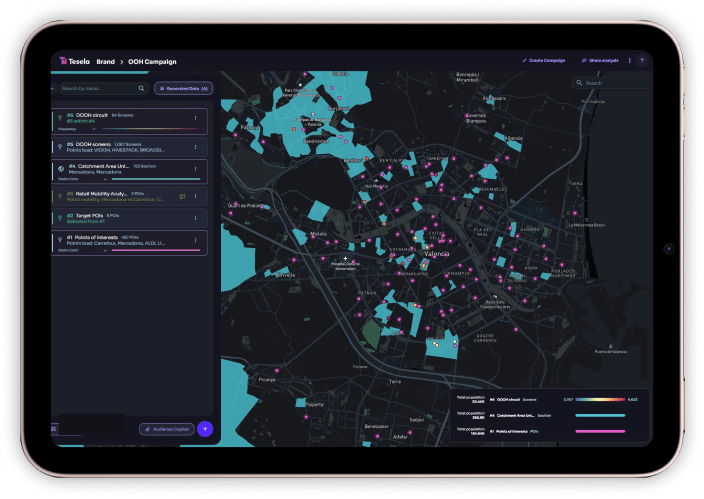Viewport: 704px width, 499px height.
Task: Click the Tesela logo icon
Action: 63,61
